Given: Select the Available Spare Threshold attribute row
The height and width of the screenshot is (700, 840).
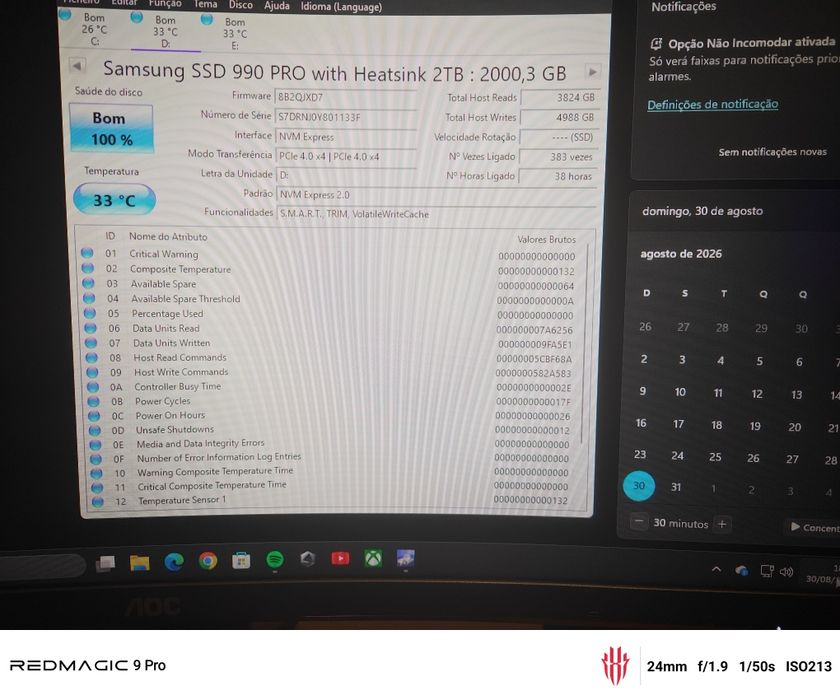Looking at the screenshot, I should [x=329, y=299].
